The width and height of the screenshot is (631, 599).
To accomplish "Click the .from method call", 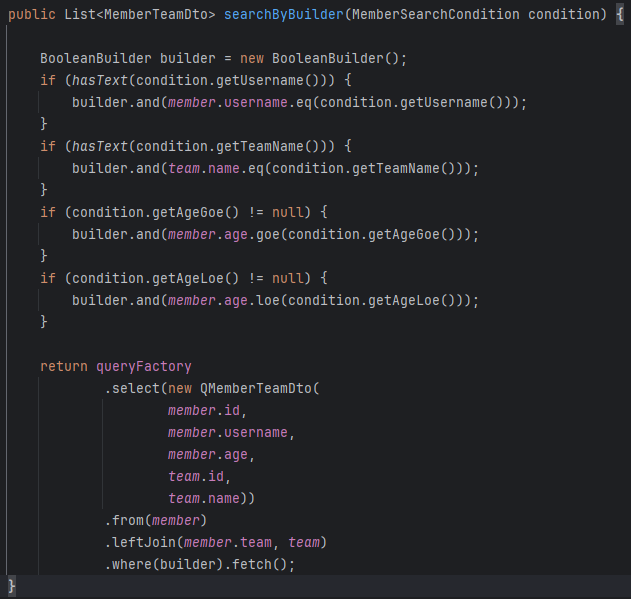I will pos(124,521).
